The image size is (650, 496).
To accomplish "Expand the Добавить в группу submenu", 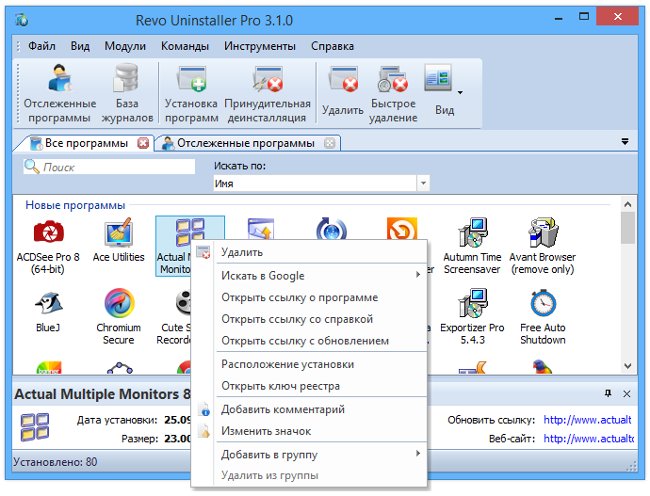I will pos(309,455).
